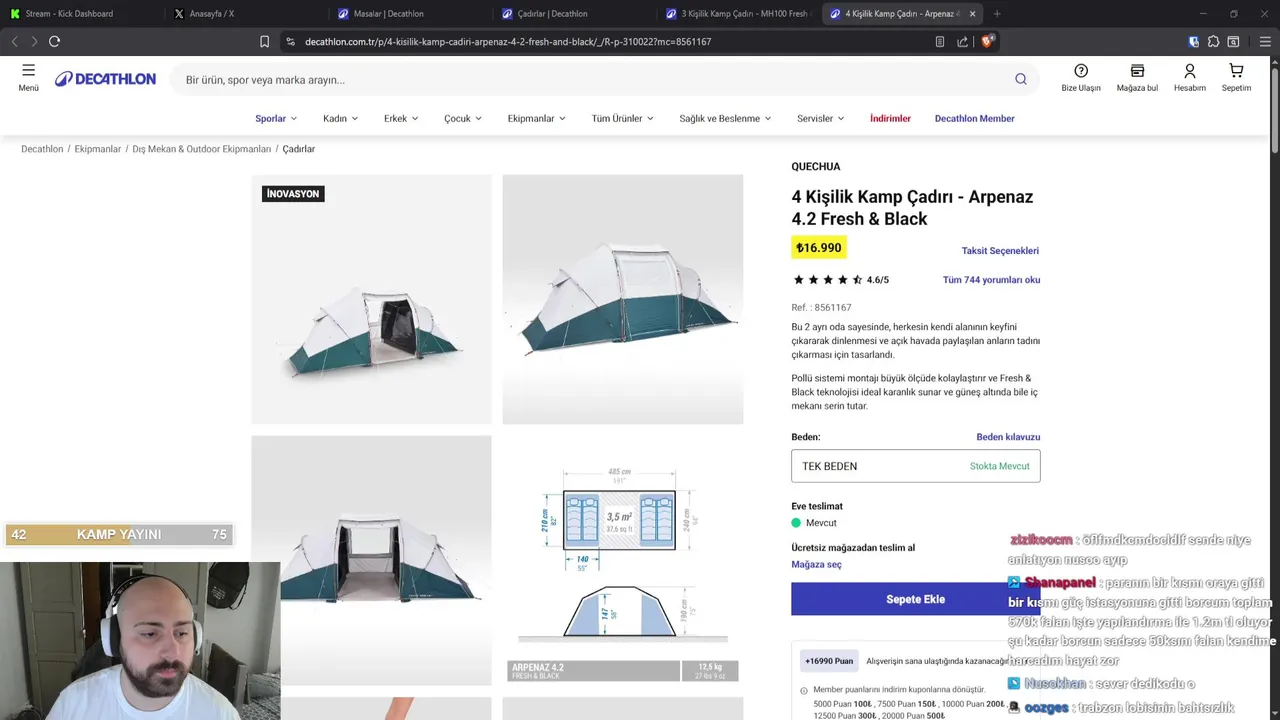The width and height of the screenshot is (1280, 720).
Task: Click the +16990 Puan badge
Action: tap(829, 661)
